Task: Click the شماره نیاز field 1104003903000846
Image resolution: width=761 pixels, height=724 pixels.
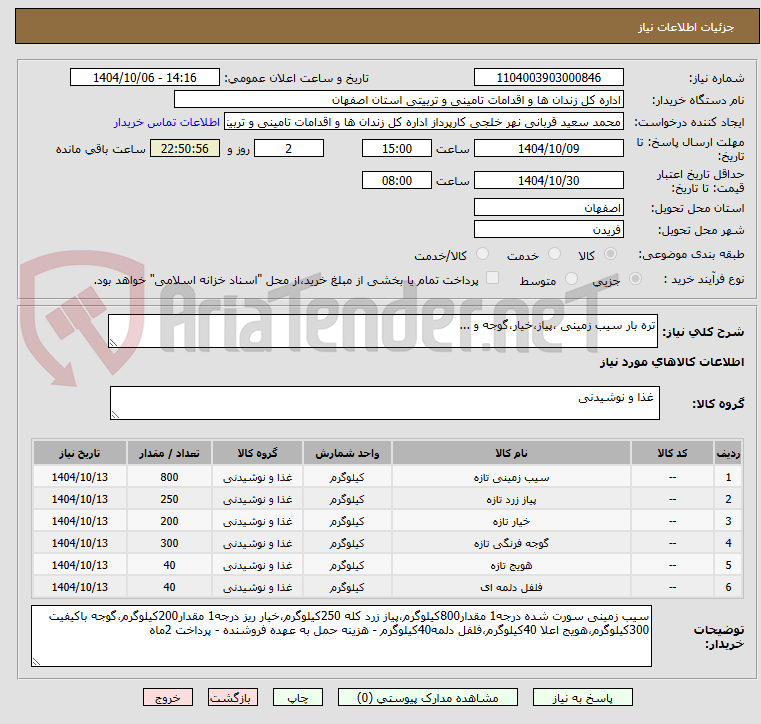Action: tap(548, 78)
